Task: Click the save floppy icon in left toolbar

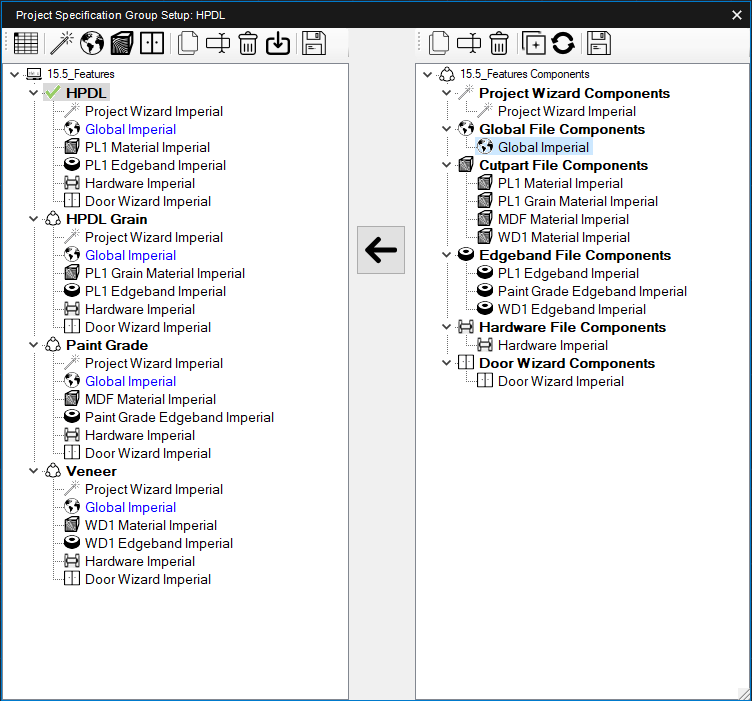Action: 314,43
